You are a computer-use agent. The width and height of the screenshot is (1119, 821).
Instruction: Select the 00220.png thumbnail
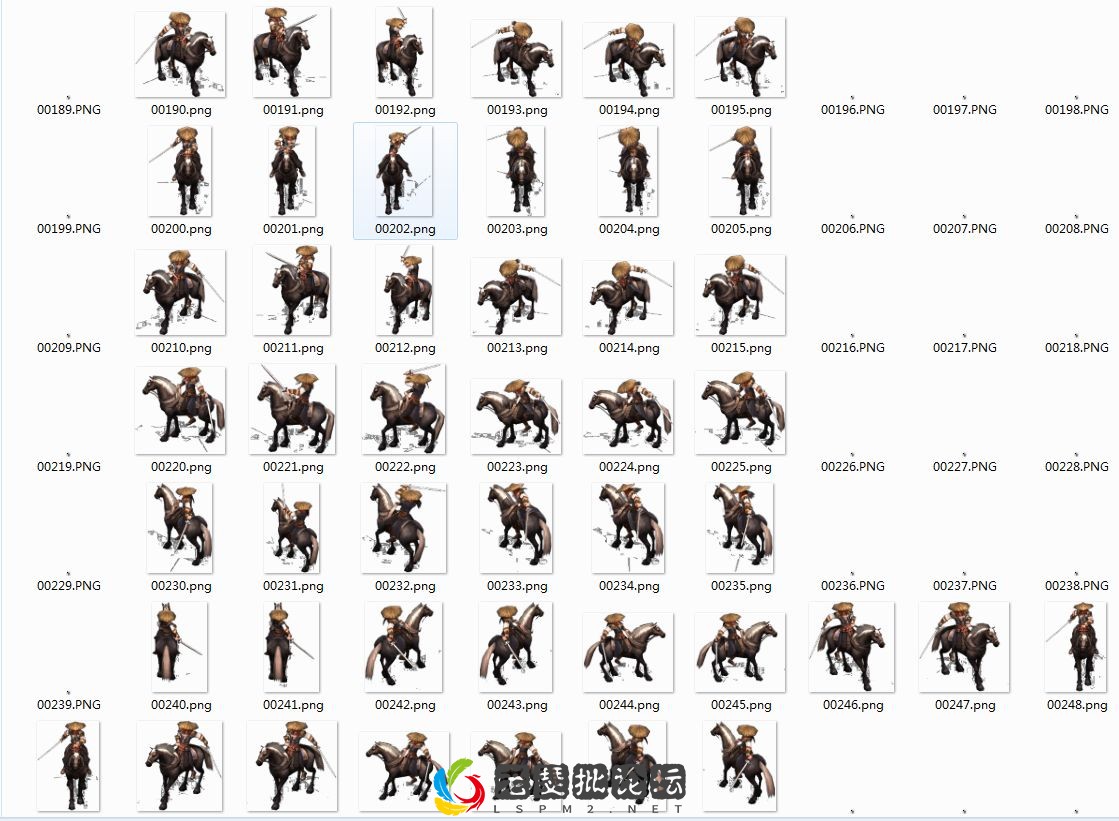tap(181, 410)
